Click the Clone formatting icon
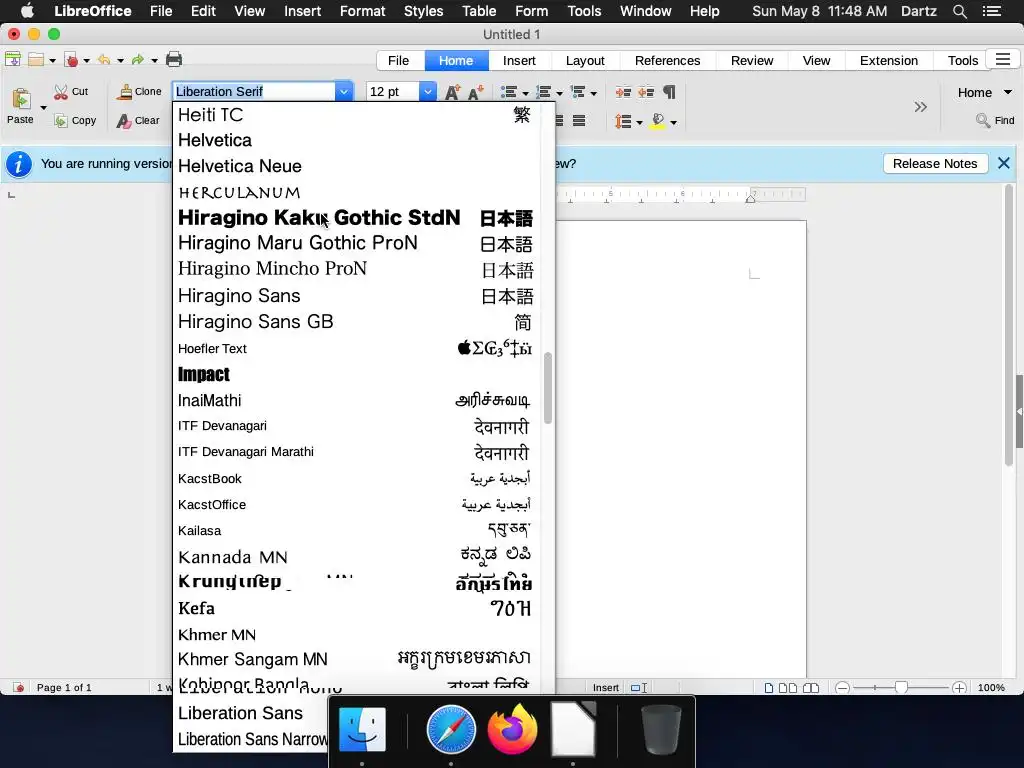The width and height of the screenshot is (1024, 768). click(124, 92)
